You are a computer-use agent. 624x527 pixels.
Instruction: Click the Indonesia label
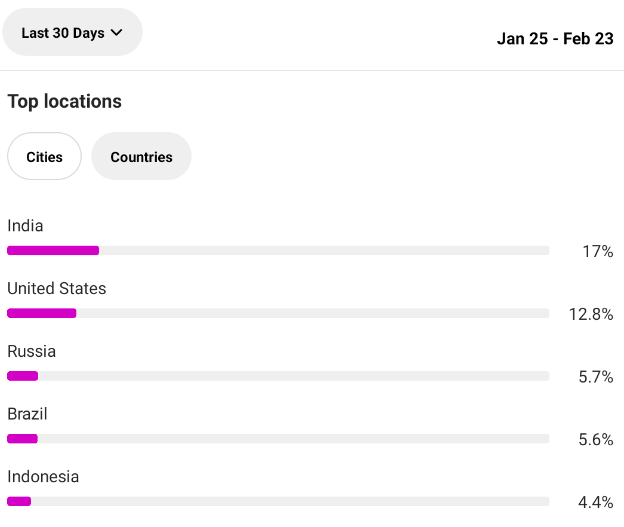[x=43, y=477]
